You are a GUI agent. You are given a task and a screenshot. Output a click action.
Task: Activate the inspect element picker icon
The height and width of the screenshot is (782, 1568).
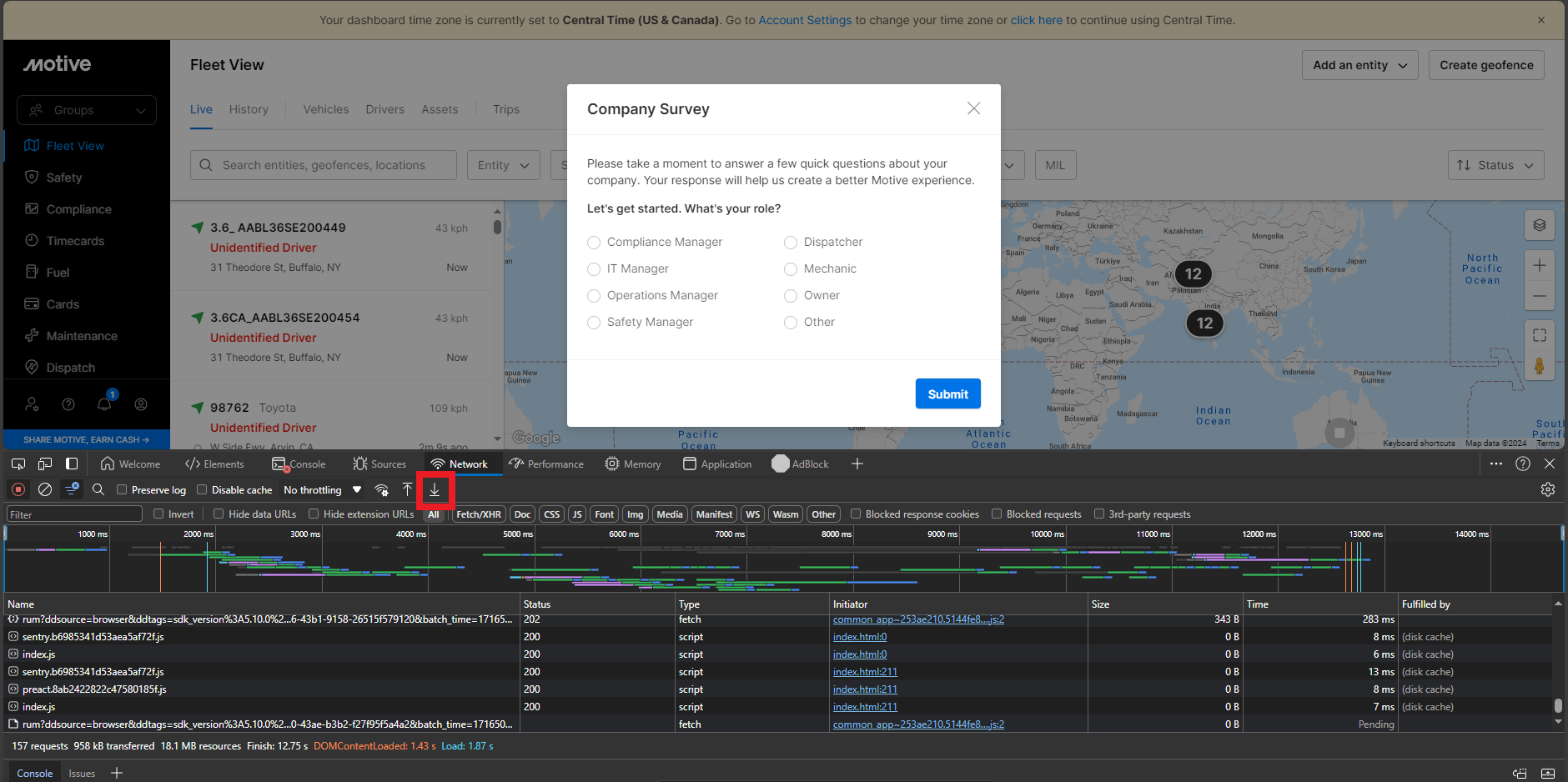click(18, 464)
